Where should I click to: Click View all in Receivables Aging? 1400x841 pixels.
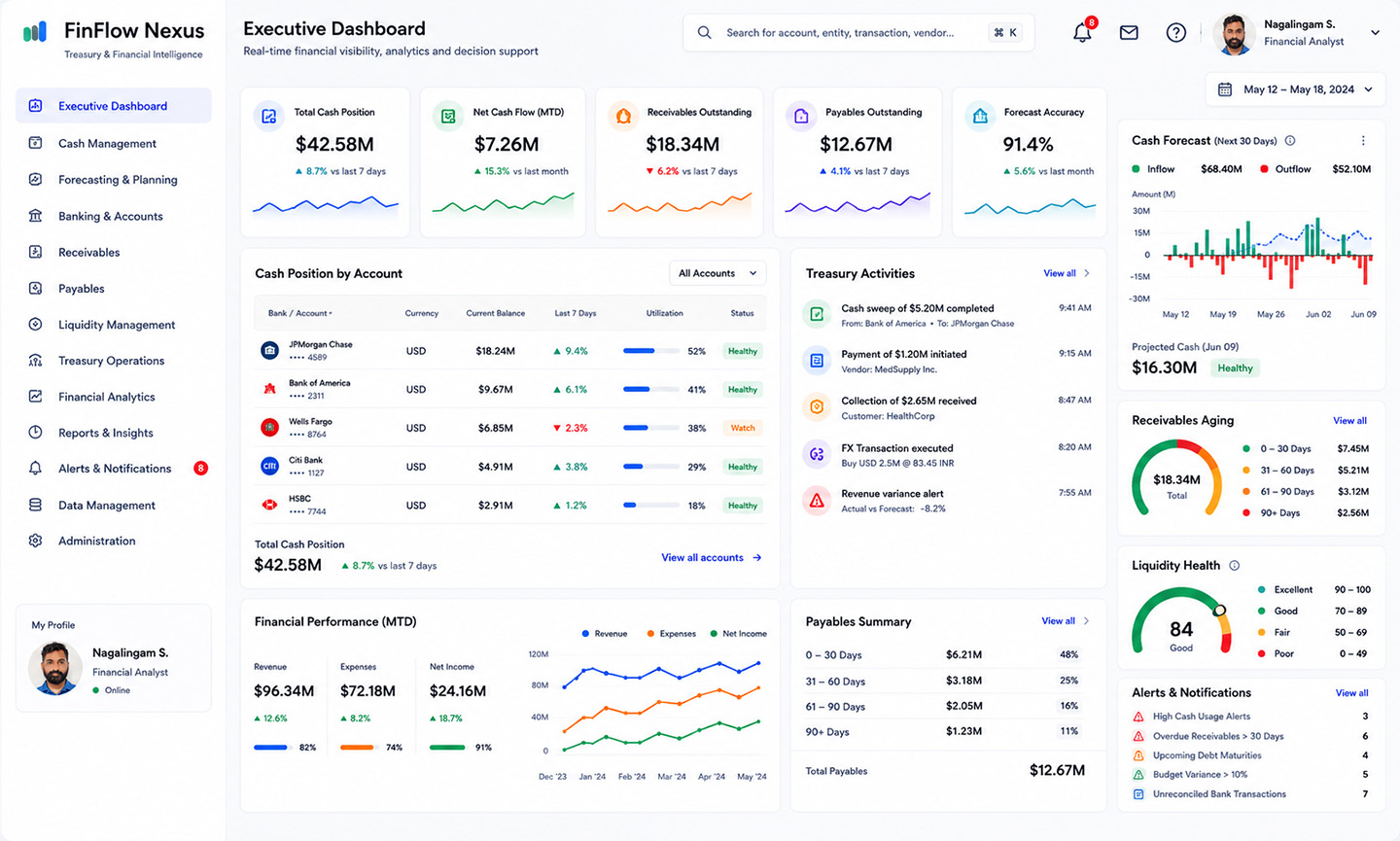pos(1349,421)
